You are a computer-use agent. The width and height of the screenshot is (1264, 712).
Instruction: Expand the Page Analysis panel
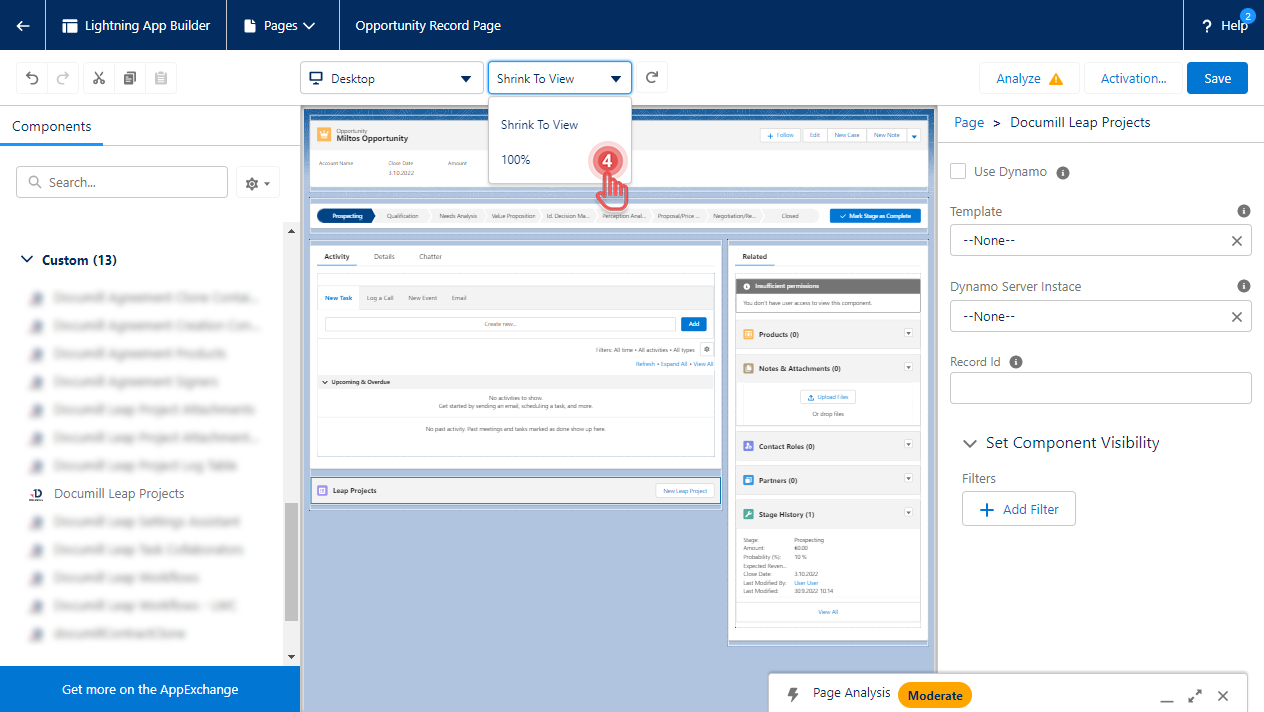[x=1194, y=695]
